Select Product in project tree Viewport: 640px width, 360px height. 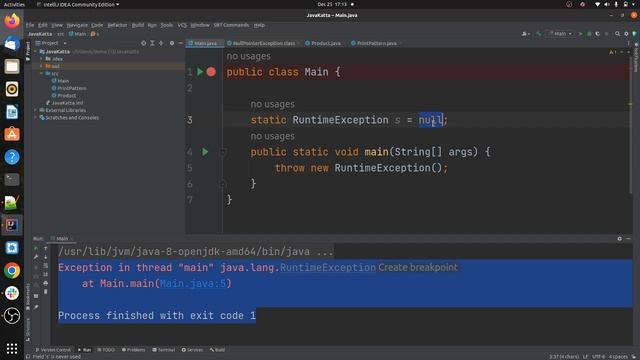pos(64,96)
